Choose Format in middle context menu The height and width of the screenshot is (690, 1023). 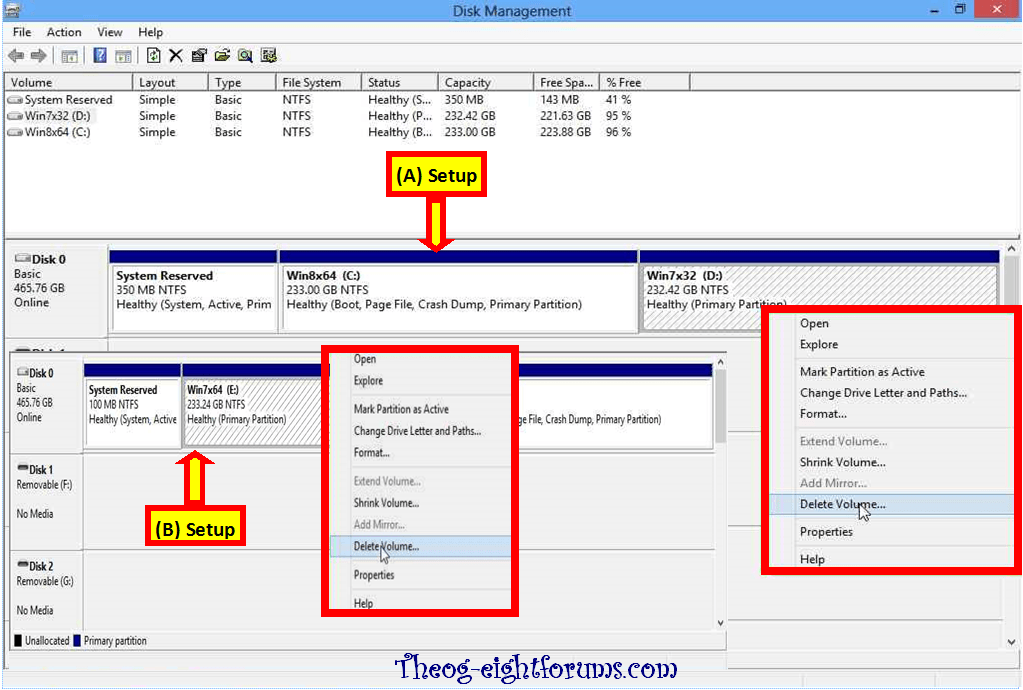420,453
